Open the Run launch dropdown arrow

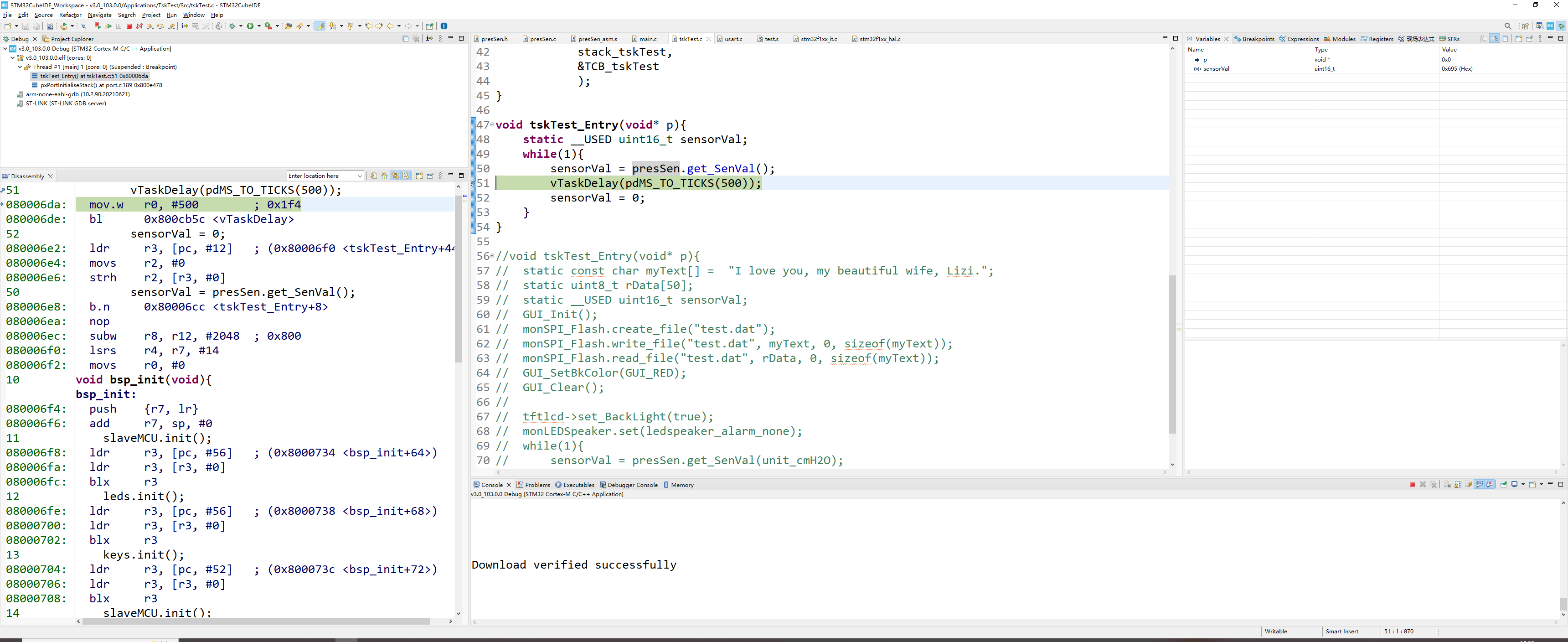259,26
